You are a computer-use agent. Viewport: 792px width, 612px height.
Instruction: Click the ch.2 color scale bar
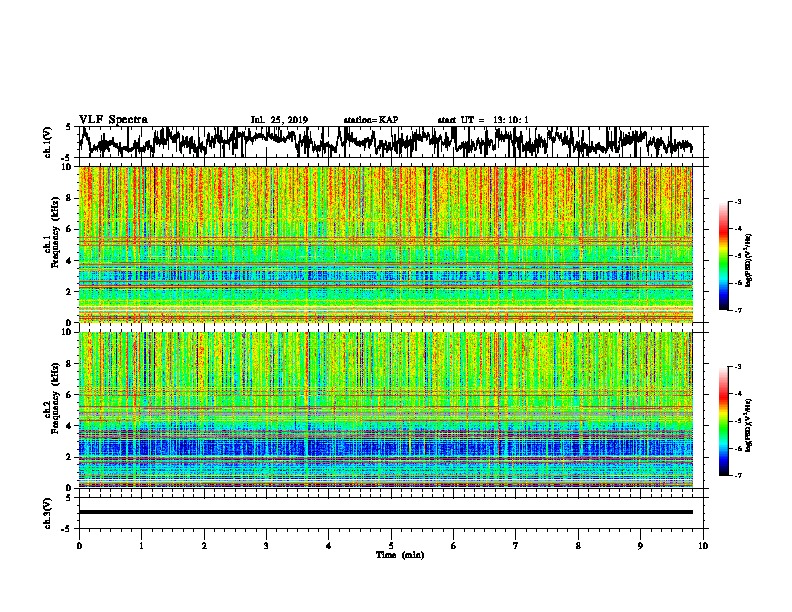(724, 421)
